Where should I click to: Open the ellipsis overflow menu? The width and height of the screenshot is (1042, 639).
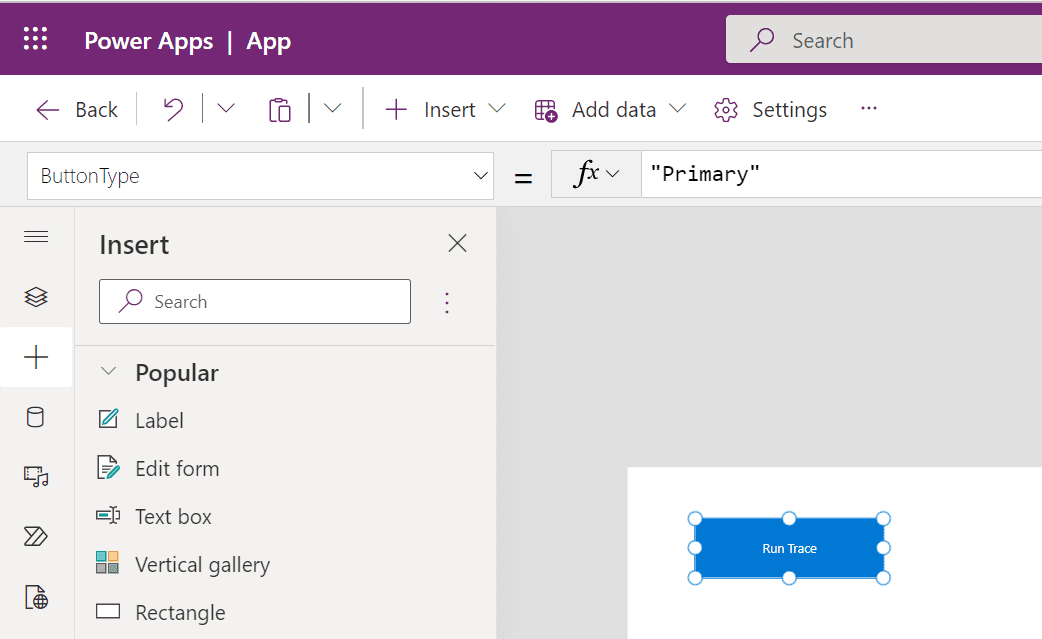pos(868,109)
